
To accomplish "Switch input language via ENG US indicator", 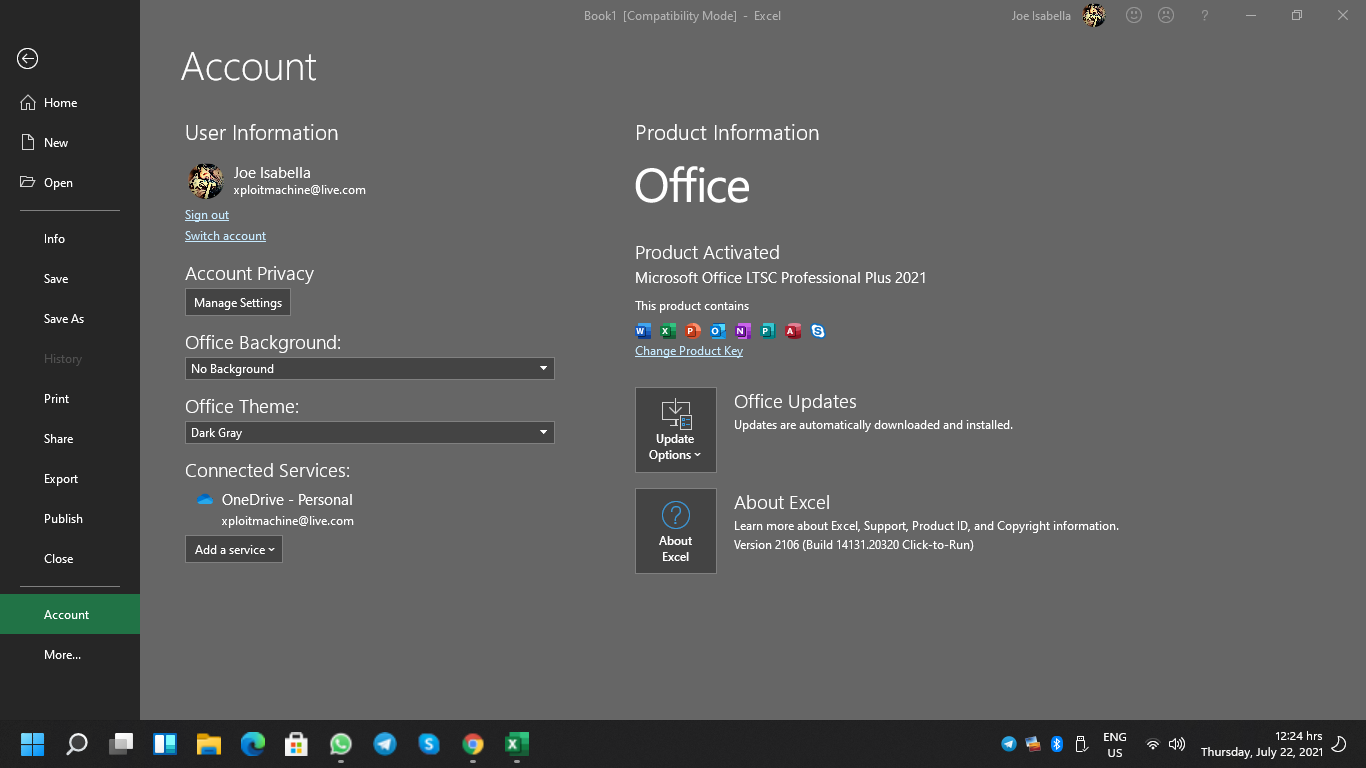I will pos(1115,745).
